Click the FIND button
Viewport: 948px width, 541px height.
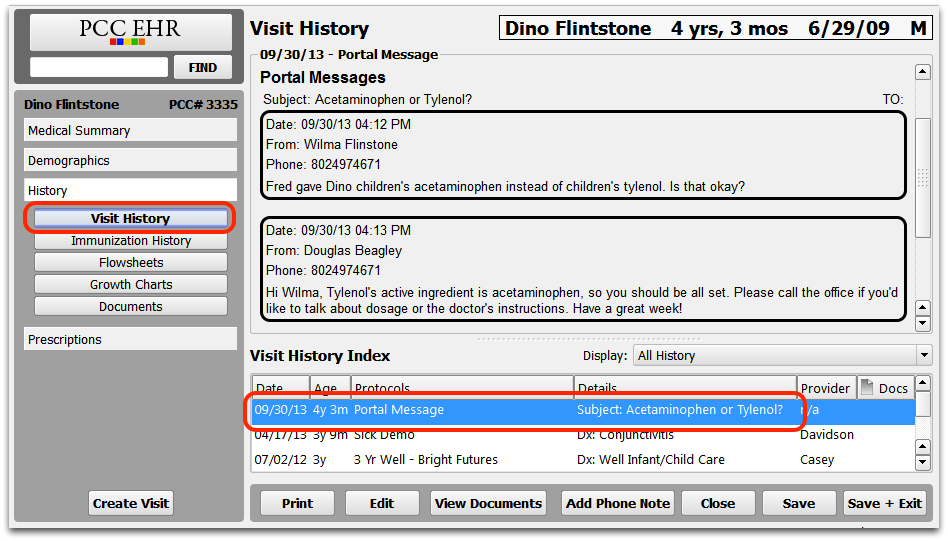coord(203,68)
